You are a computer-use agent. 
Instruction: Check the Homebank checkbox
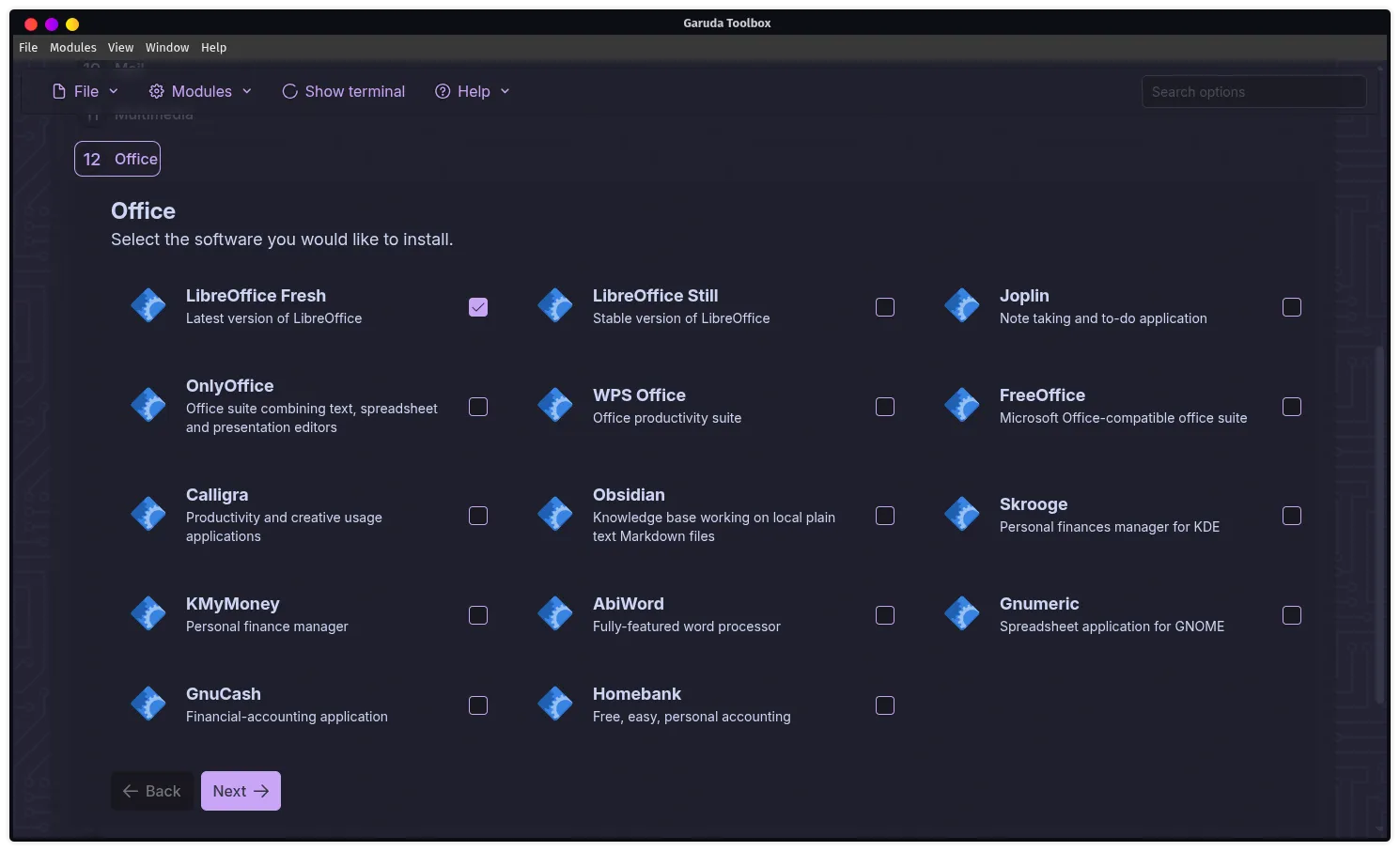pos(885,705)
